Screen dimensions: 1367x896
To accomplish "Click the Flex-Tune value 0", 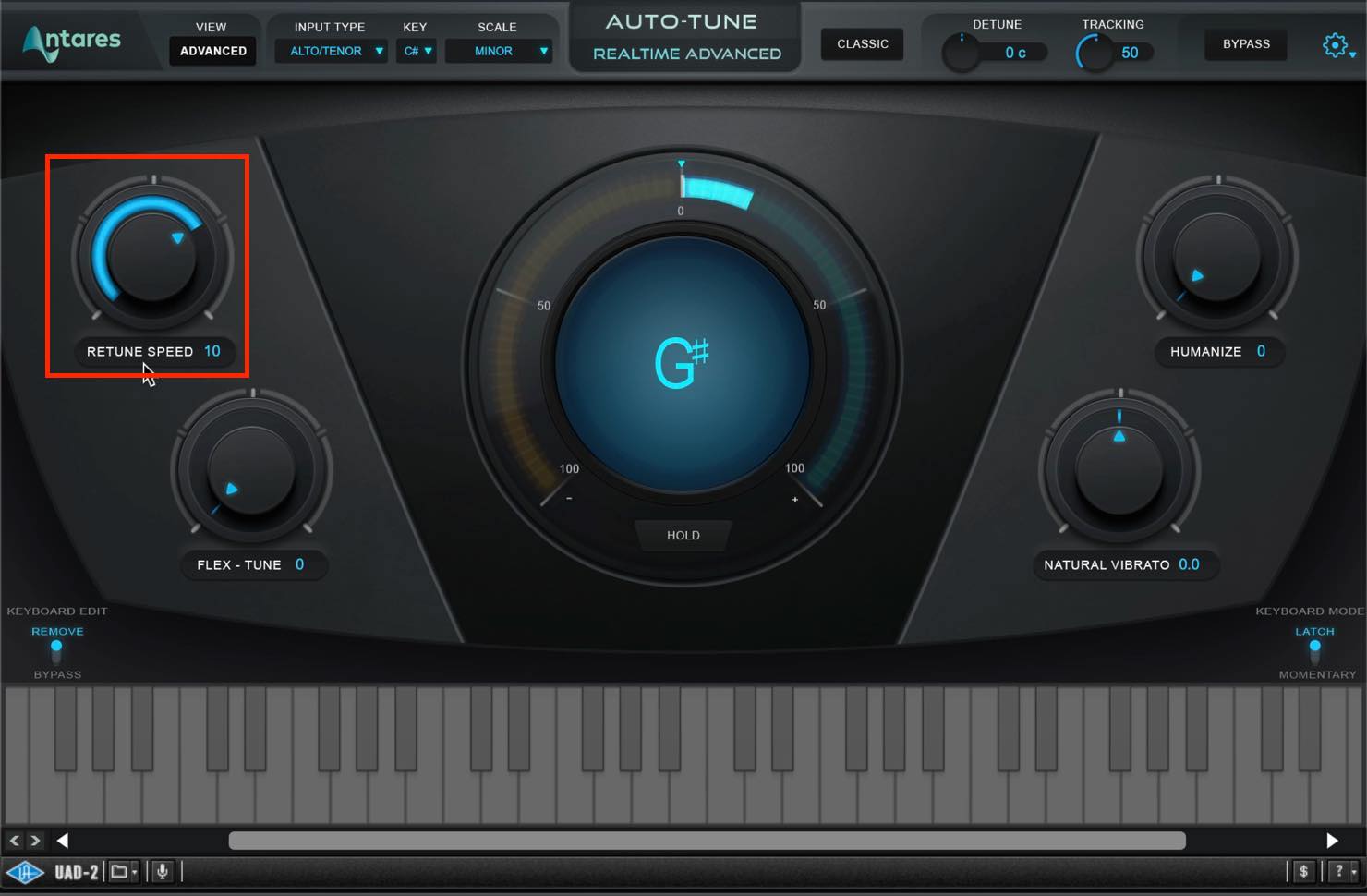I will pos(299,564).
